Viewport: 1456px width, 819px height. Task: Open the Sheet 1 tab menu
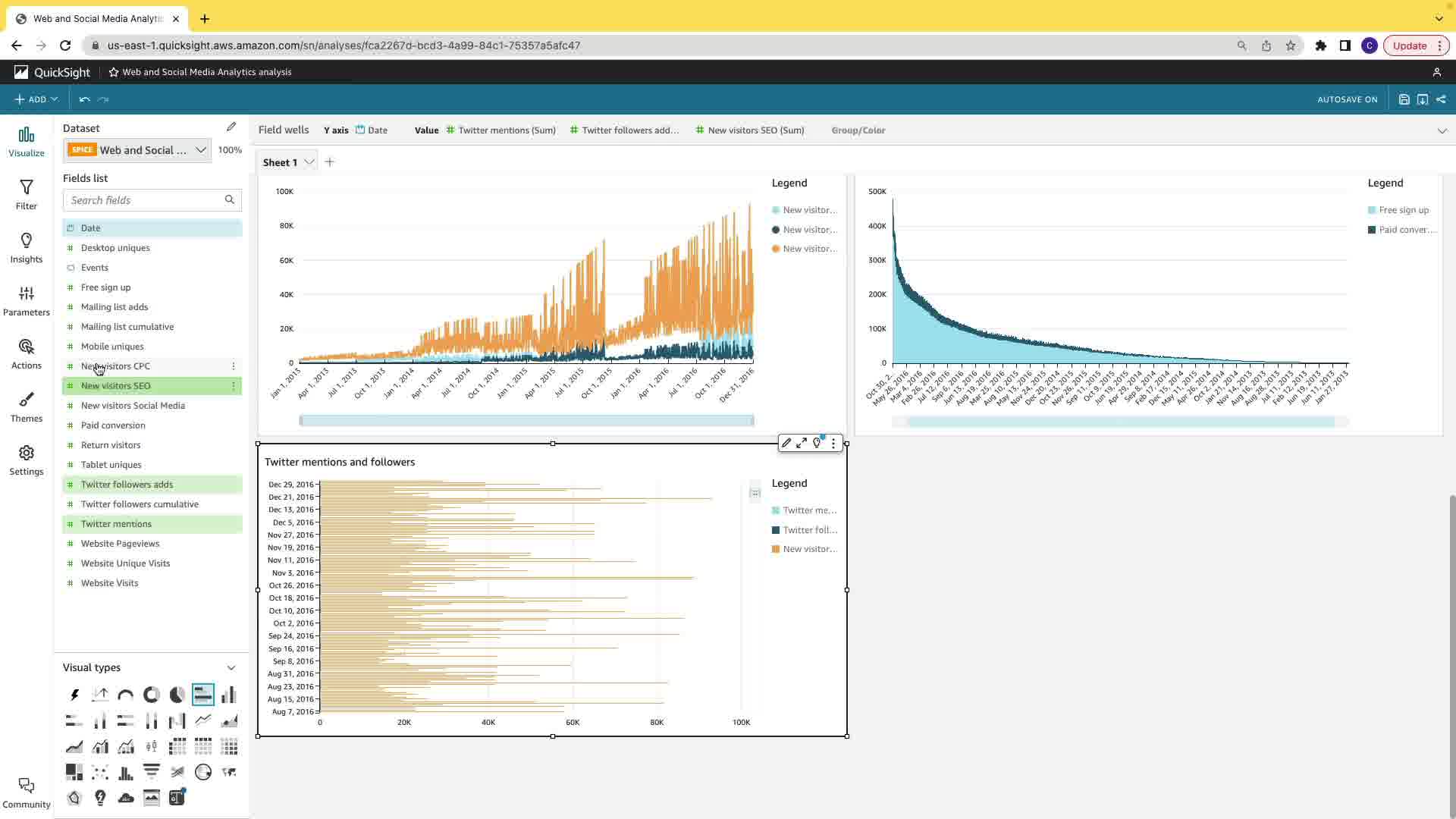tap(309, 162)
